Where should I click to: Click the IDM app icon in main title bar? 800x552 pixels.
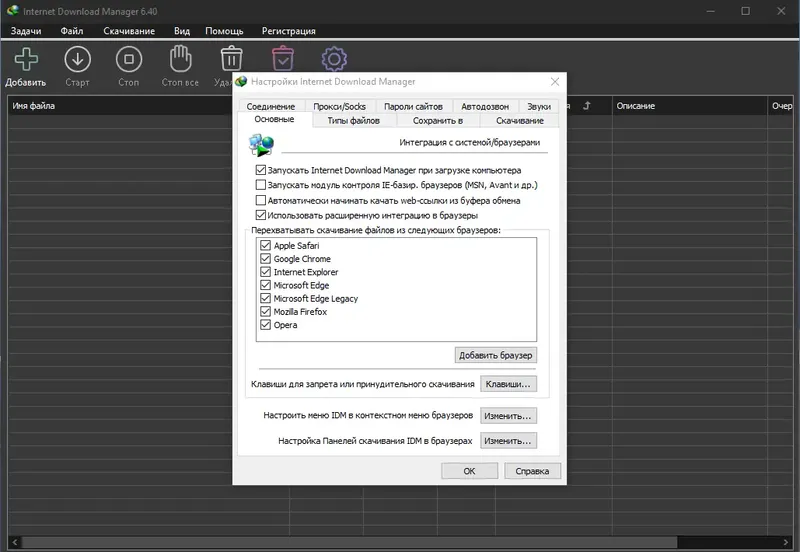(x=13, y=11)
